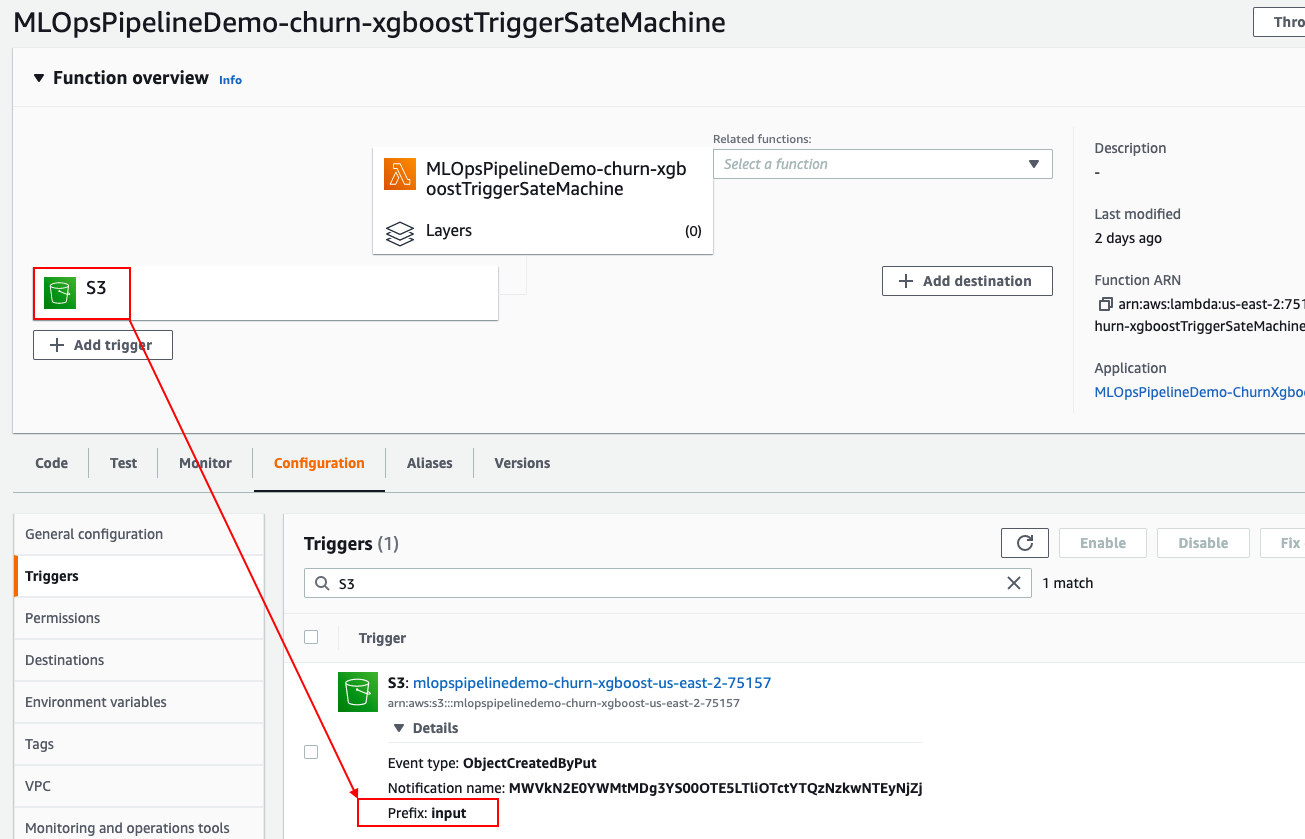Refresh the triggers list
The width and height of the screenshot is (1305, 839).
click(1025, 543)
